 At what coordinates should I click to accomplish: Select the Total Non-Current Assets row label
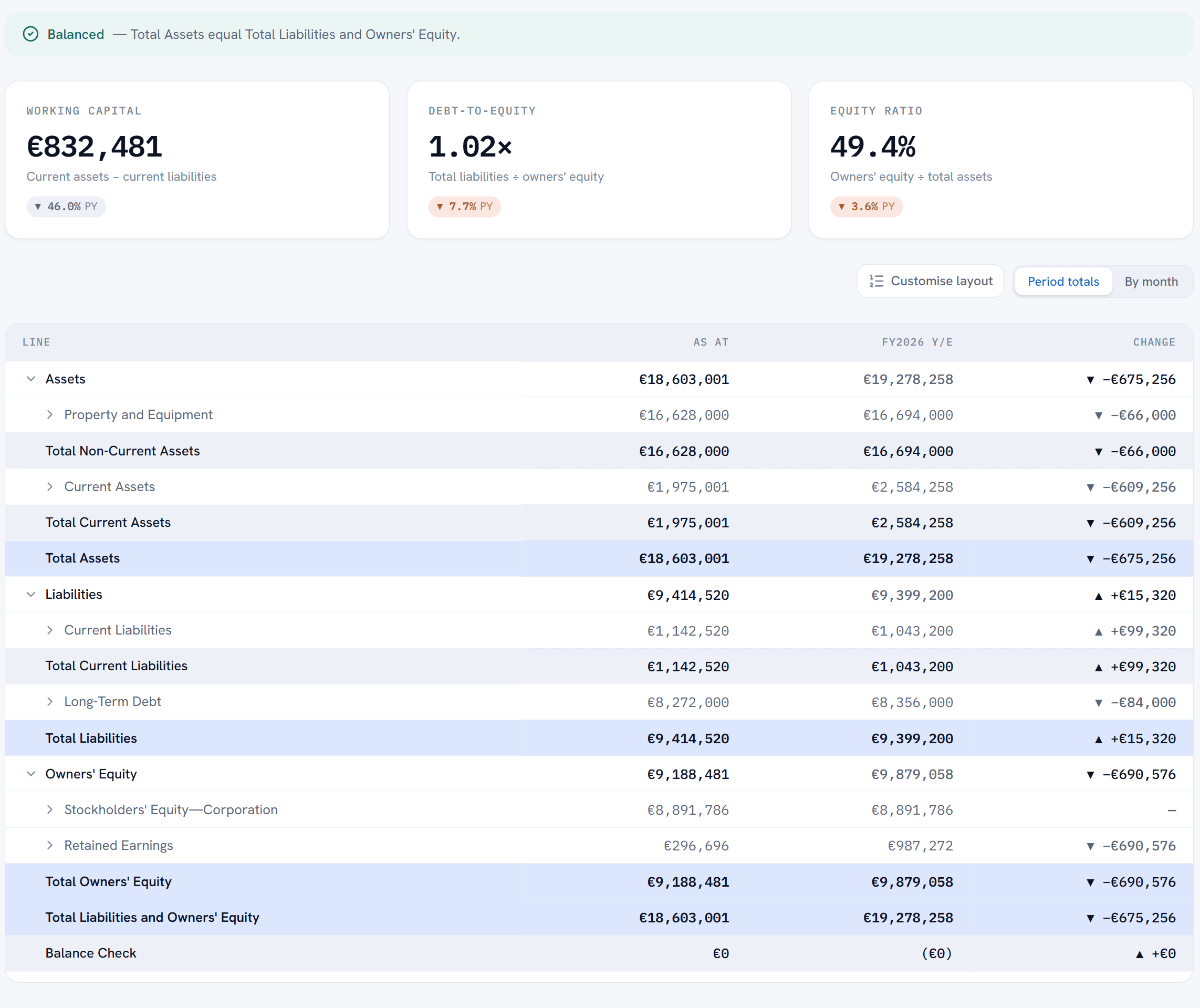pyautogui.click(x=123, y=451)
